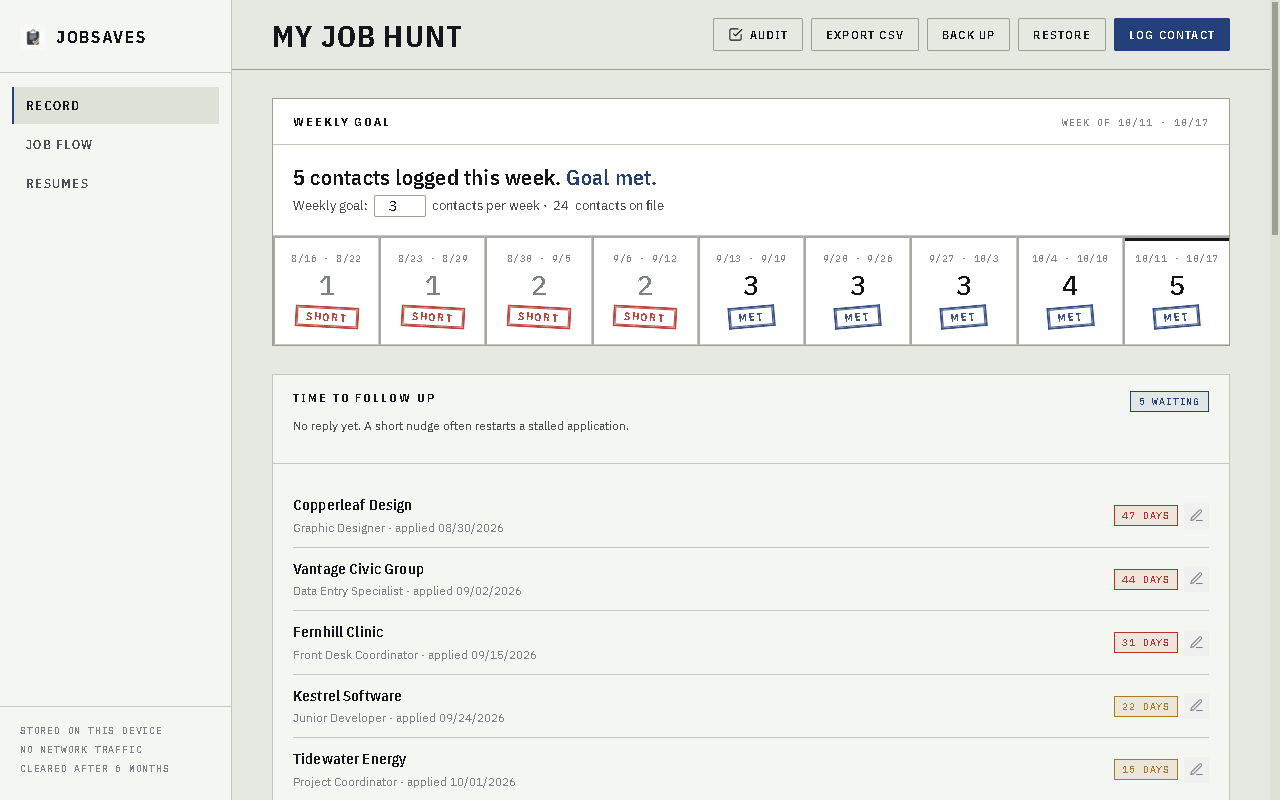Click the 'Week of 10/11 - 10/17' label
The width and height of the screenshot is (1280, 800).
click(x=1135, y=123)
